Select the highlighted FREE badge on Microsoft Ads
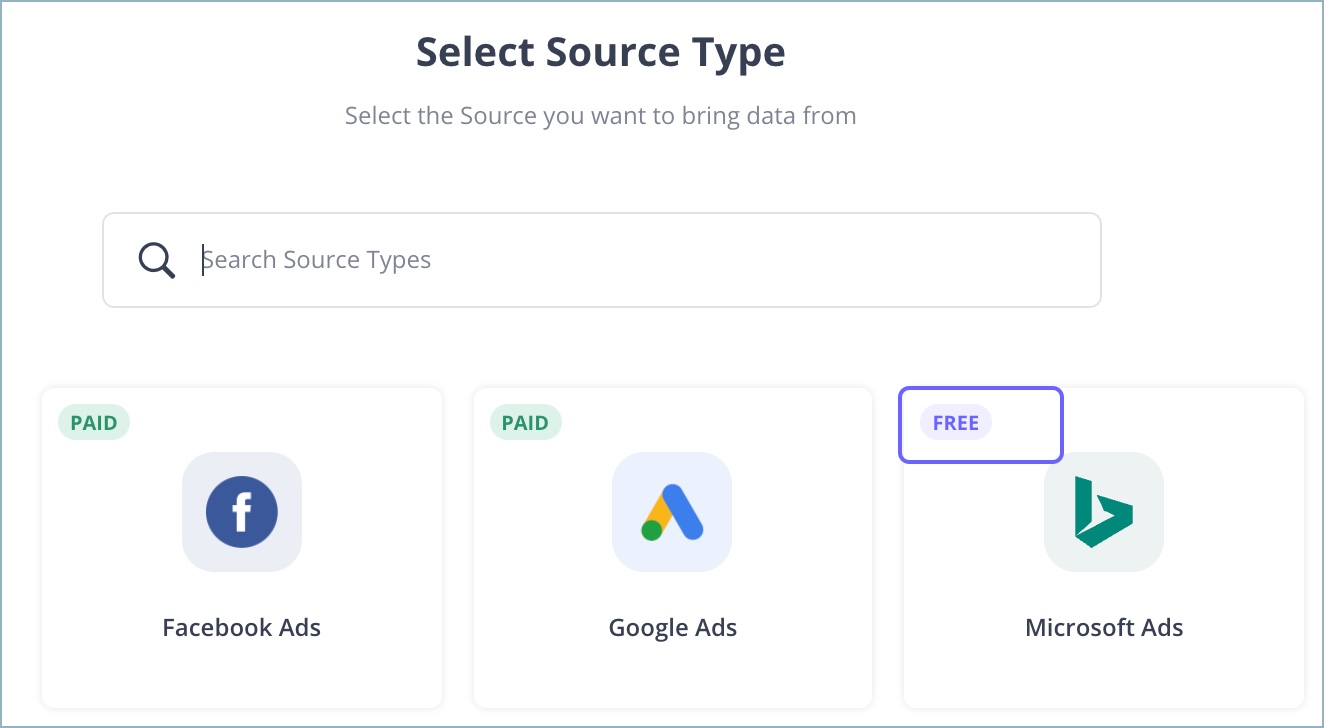Screen dimensions: 1324x728 tap(956, 423)
